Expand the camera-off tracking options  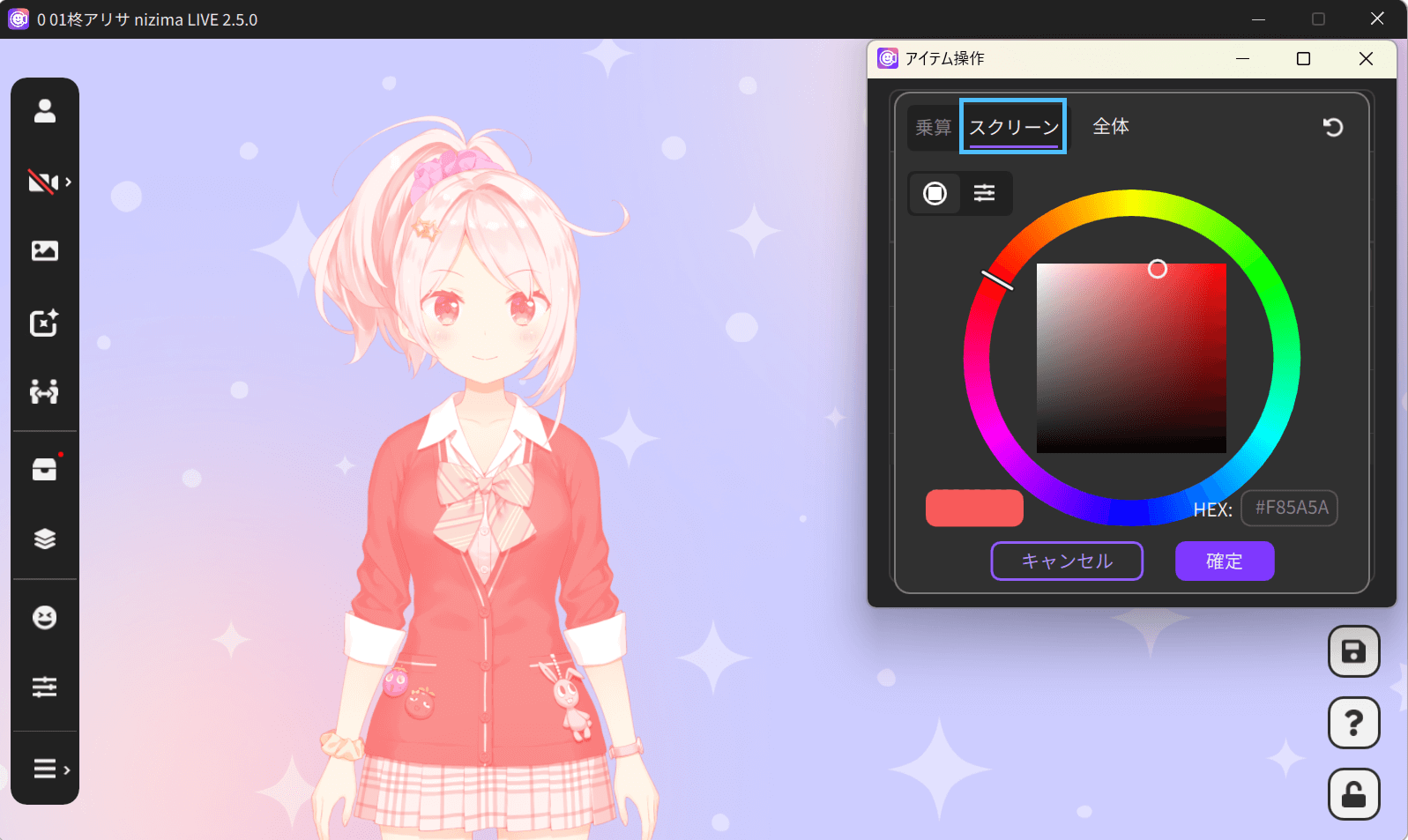50,182
